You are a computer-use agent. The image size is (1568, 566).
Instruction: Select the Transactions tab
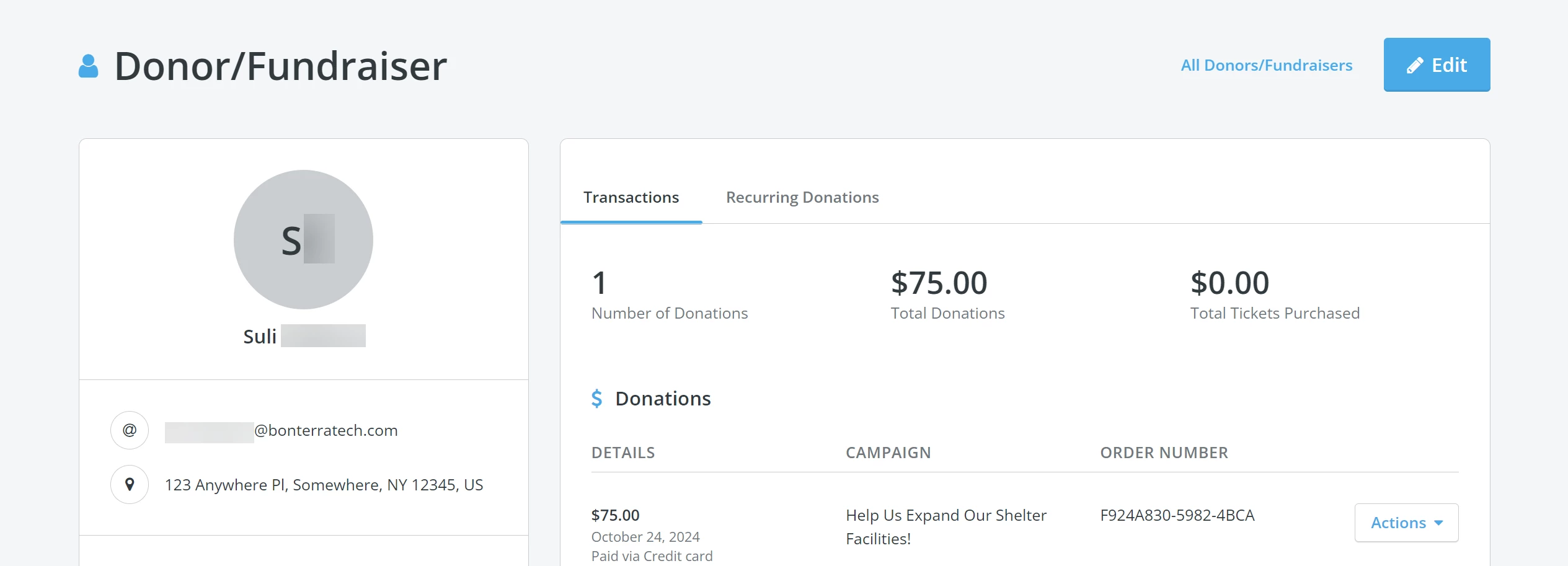tap(631, 197)
